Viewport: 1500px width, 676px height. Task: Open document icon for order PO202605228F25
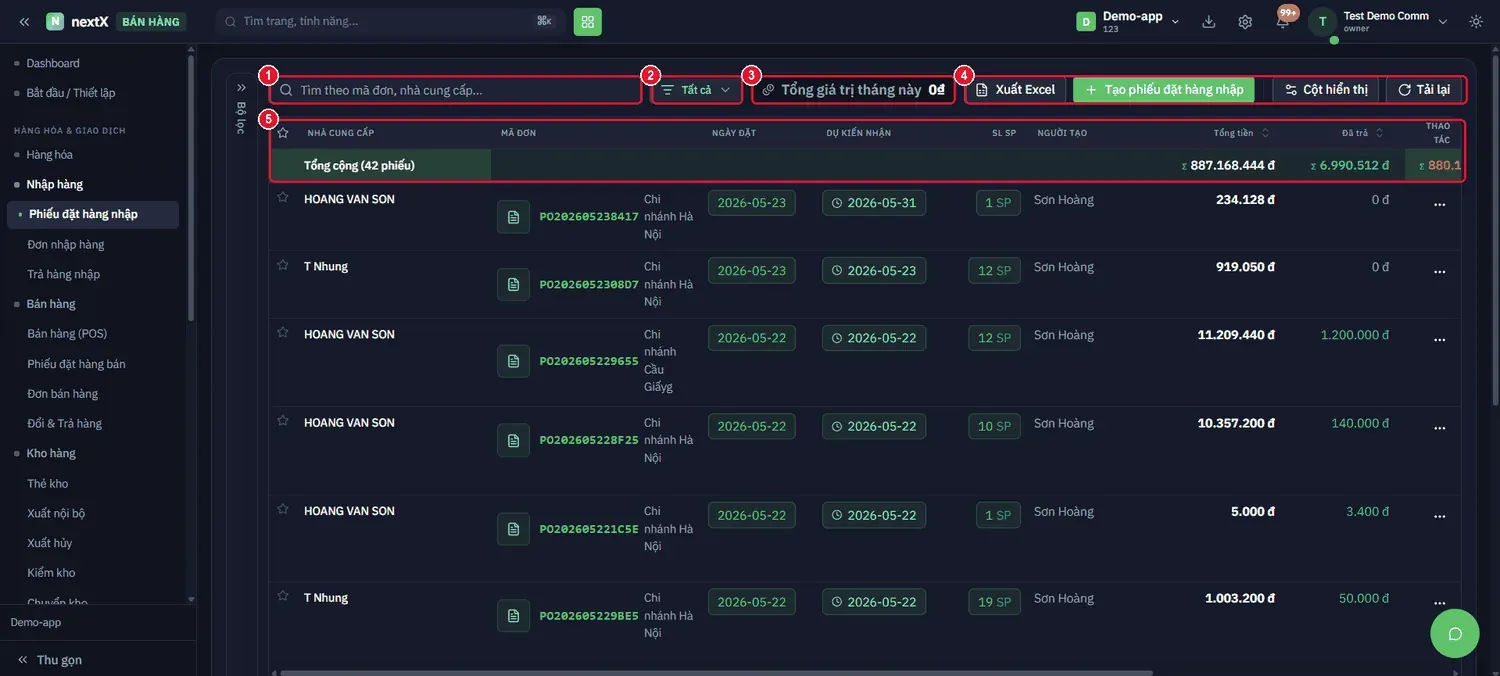(513, 440)
